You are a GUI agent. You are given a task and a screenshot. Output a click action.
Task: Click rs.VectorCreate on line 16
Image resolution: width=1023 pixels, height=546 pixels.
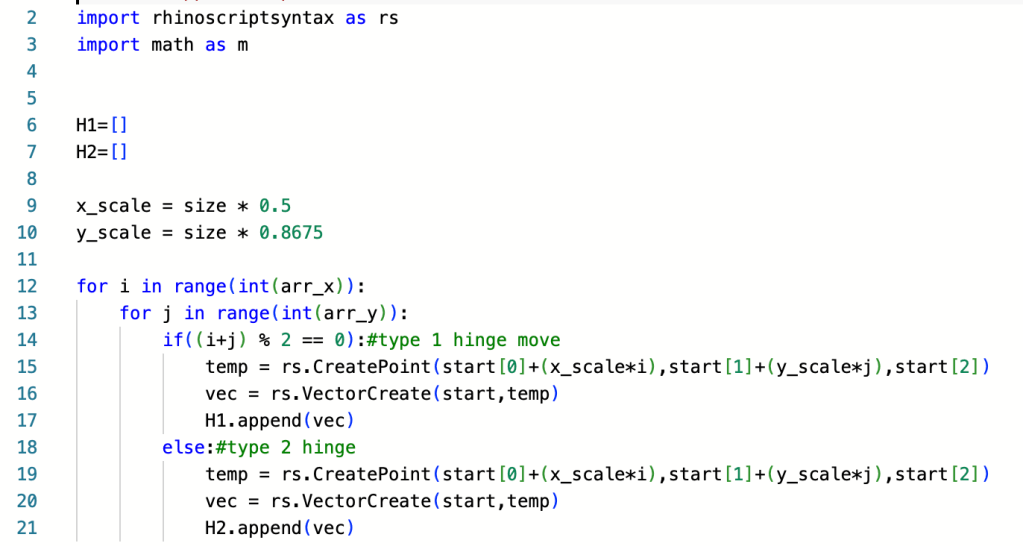coord(328,394)
